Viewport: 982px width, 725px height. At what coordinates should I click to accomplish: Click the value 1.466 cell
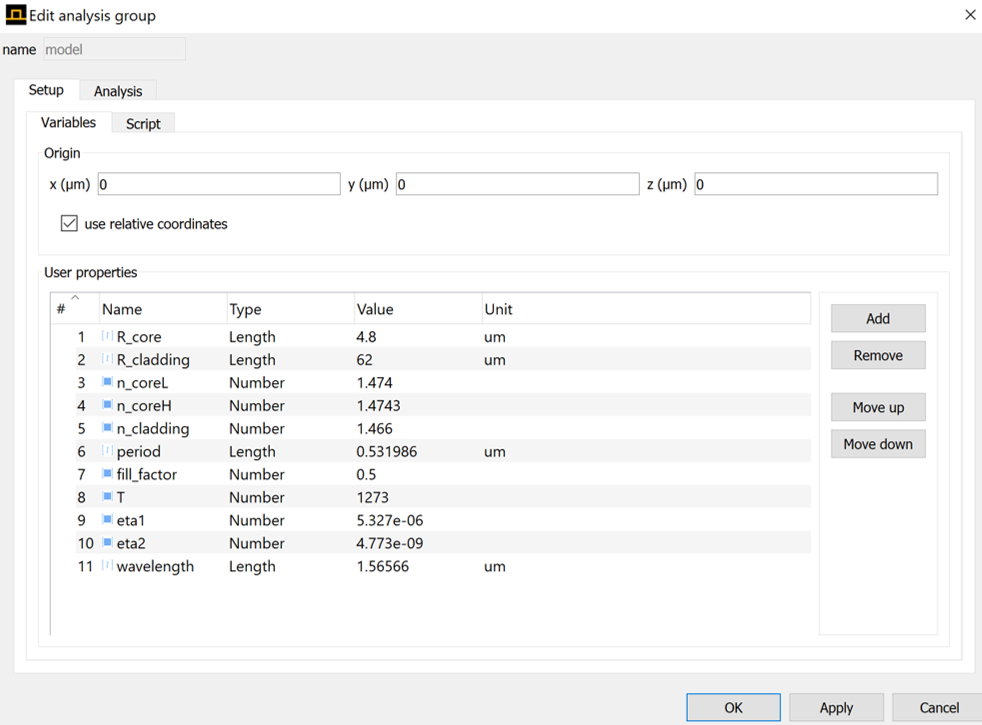point(375,429)
